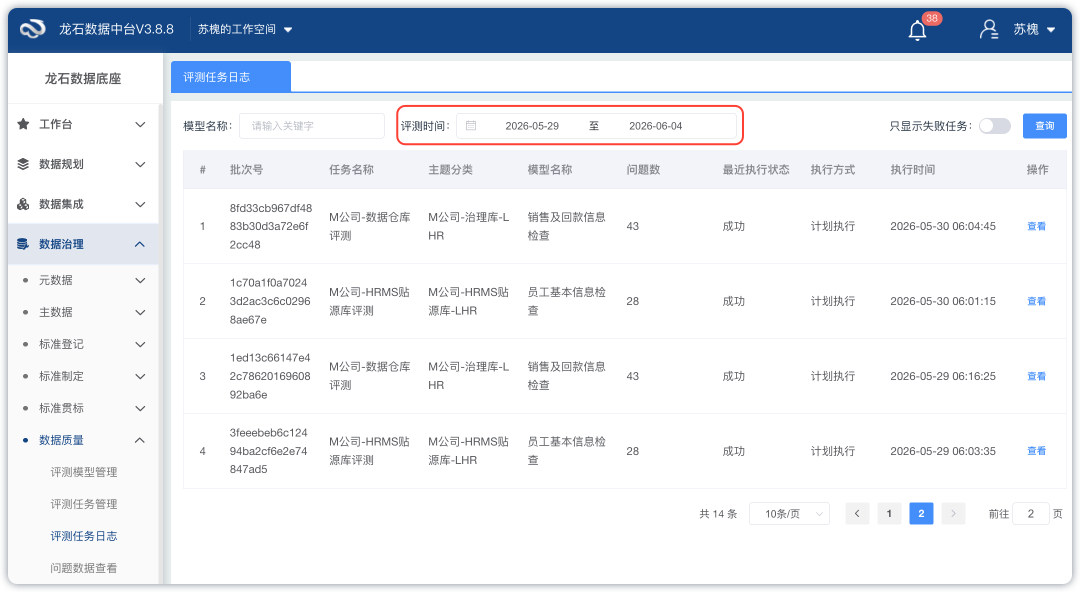Viewport: 1080px width, 592px height.
Task: Click the 问题数 column header
Action: point(643,170)
